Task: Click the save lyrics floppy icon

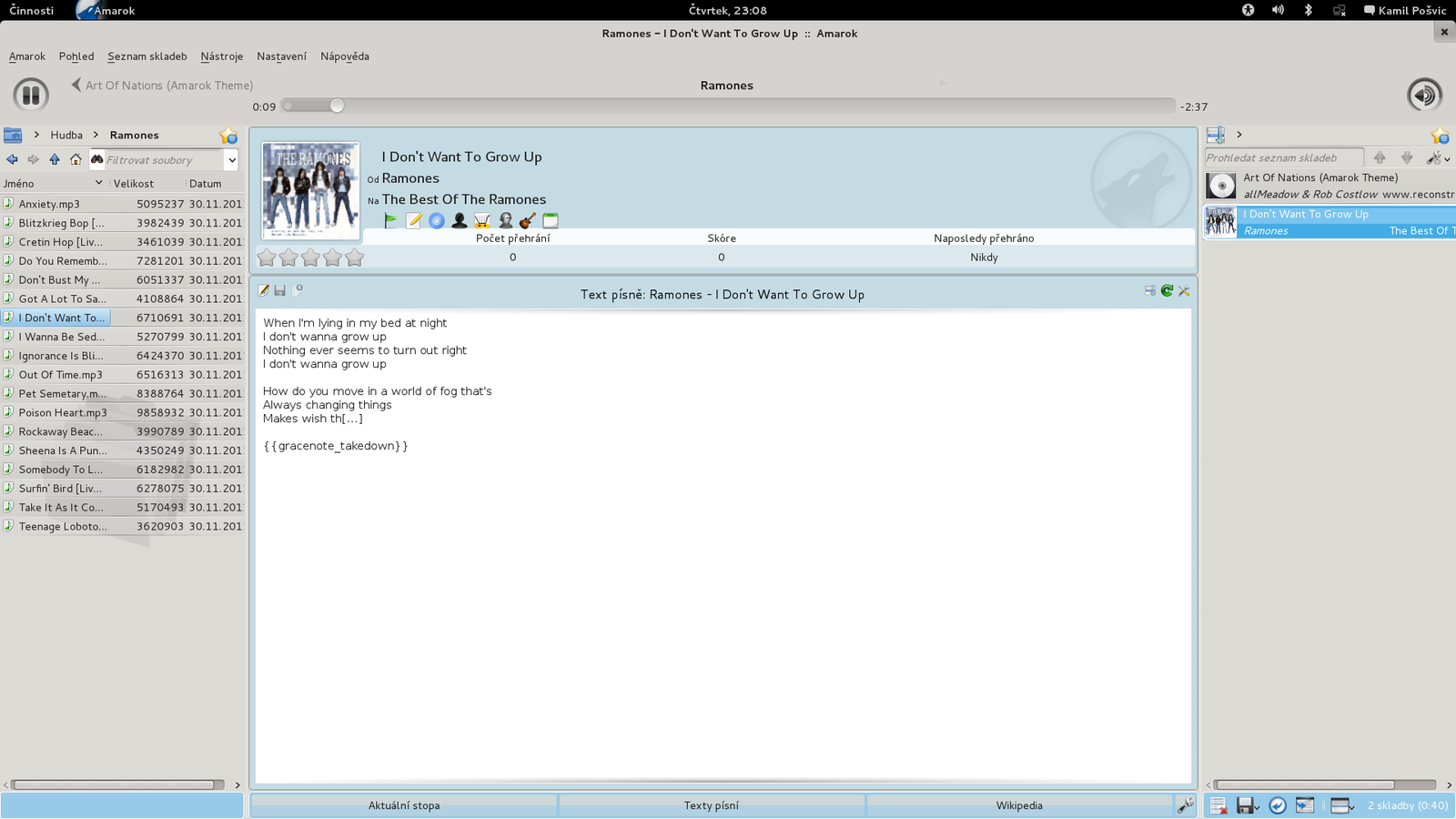Action: 280,290
